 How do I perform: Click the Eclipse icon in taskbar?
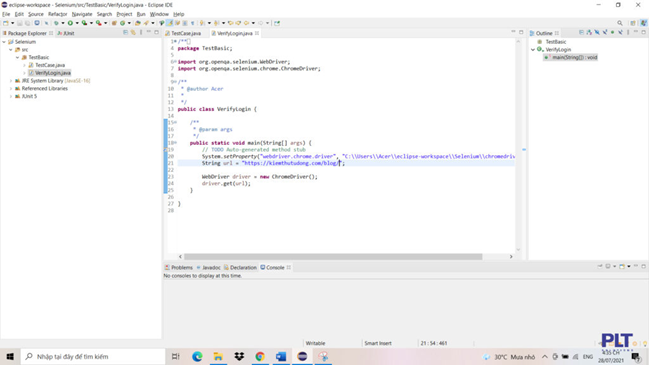302,357
